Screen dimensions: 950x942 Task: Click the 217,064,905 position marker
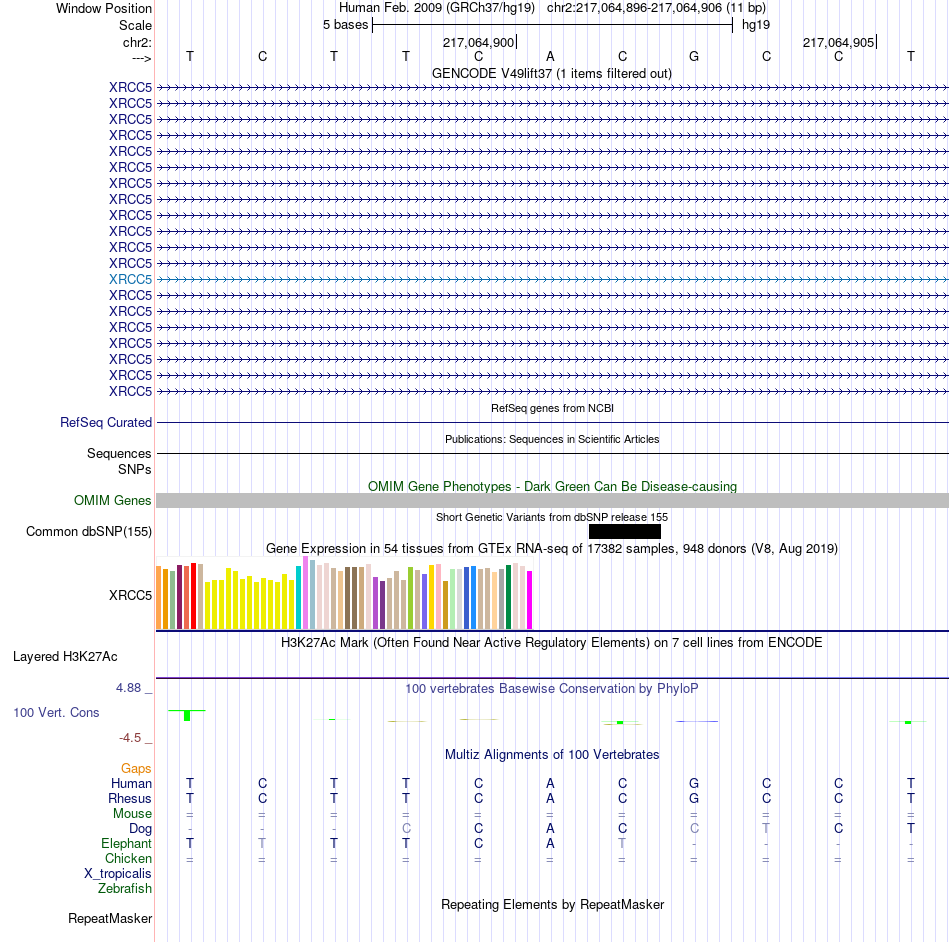point(839,42)
